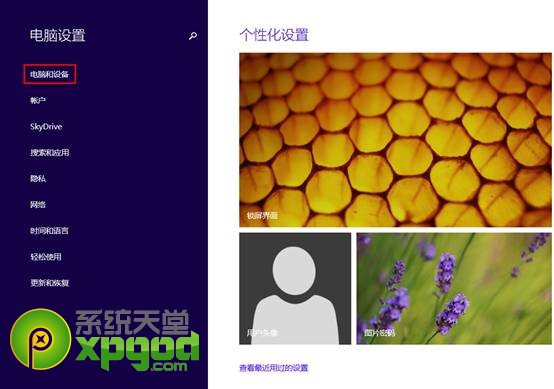The image size is (554, 389).
Task: Open the user avatar tile
Action: 295,288
